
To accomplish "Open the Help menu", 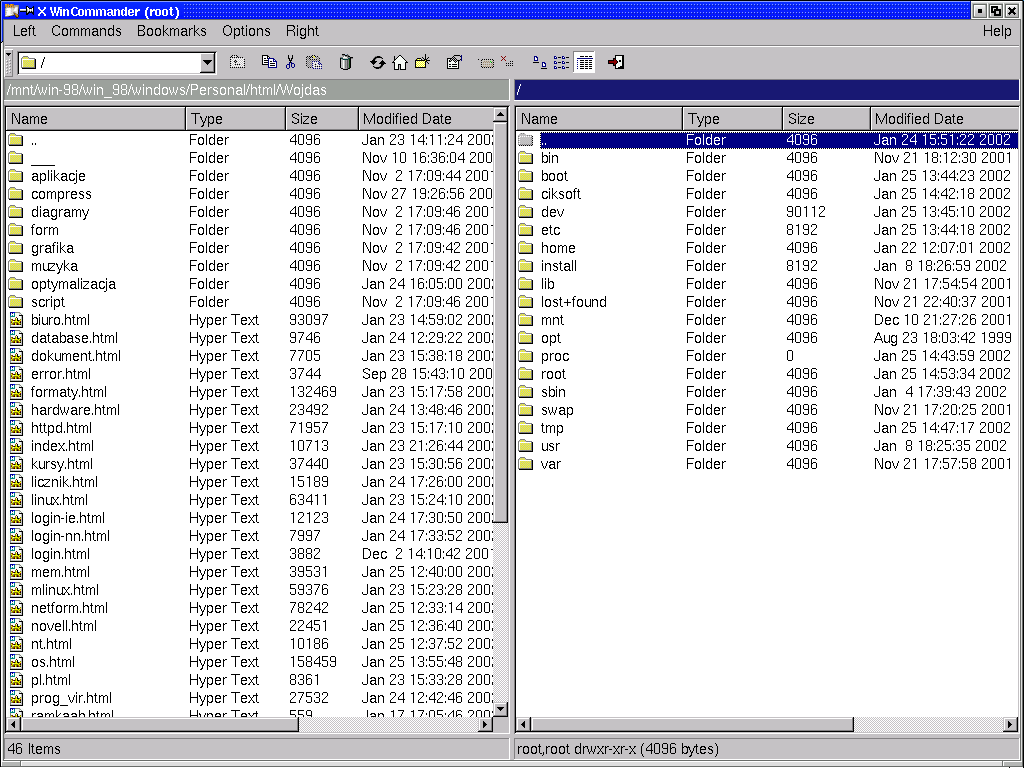I will (x=997, y=31).
